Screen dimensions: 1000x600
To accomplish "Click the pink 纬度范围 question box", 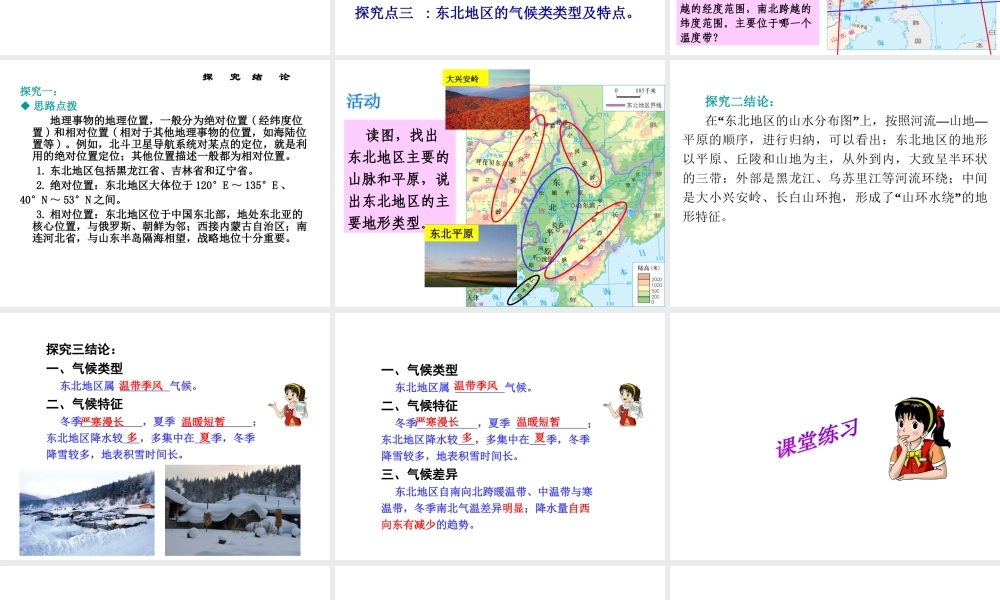I will 747,23.
